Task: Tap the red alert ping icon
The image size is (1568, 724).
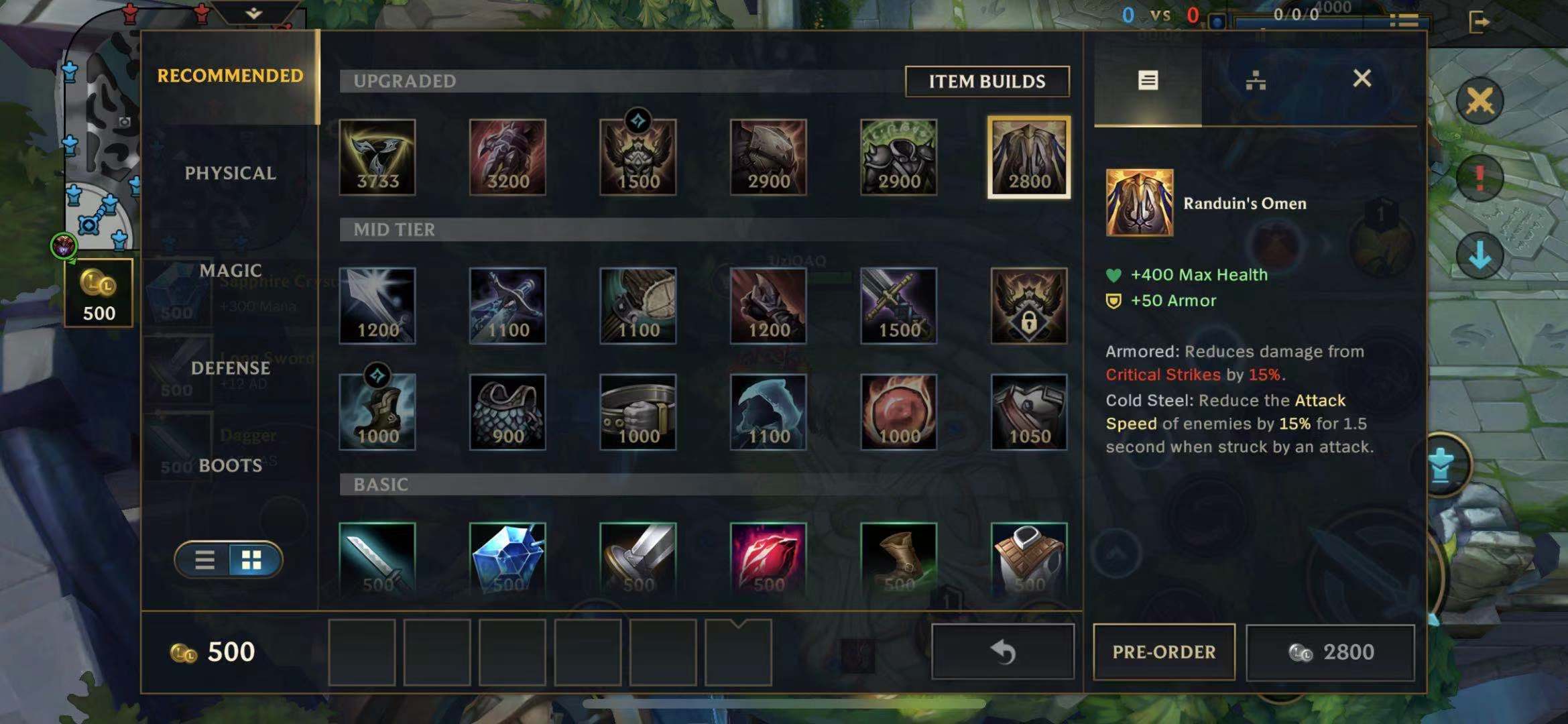Action: click(1480, 178)
